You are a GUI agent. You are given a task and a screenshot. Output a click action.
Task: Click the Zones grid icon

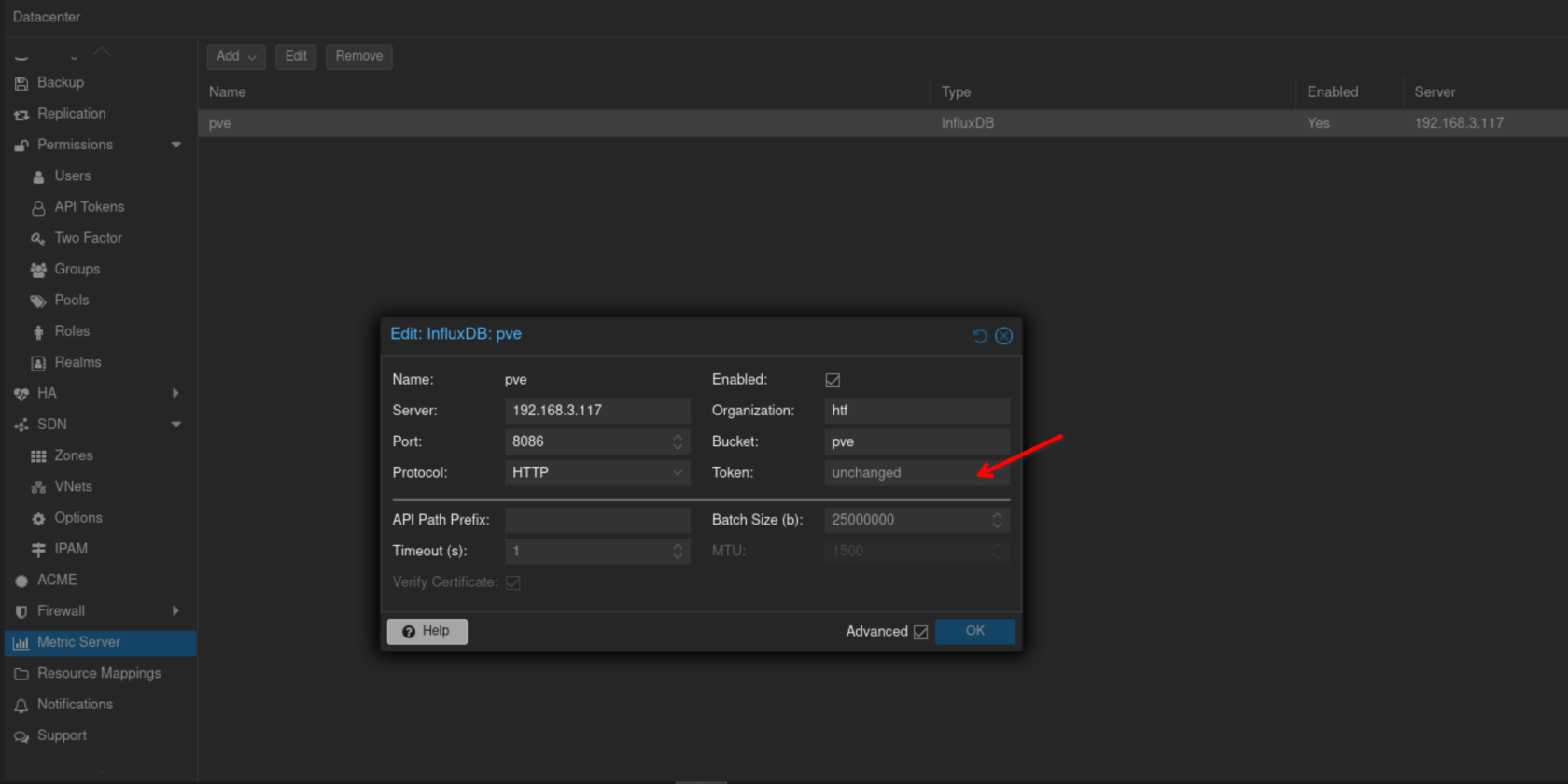pyautogui.click(x=38, y=456)
